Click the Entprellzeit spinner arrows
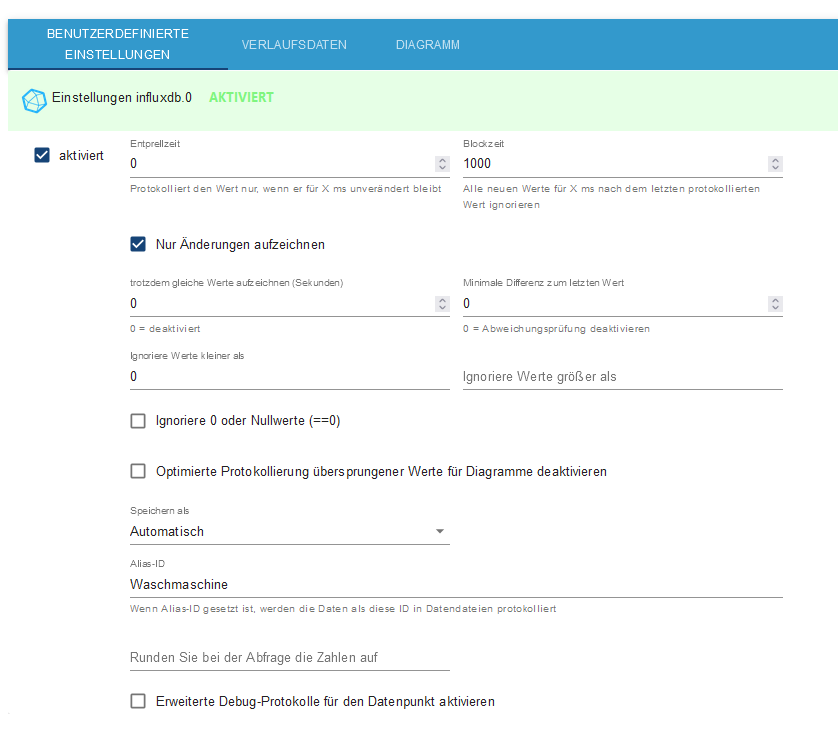 point(442,164)
